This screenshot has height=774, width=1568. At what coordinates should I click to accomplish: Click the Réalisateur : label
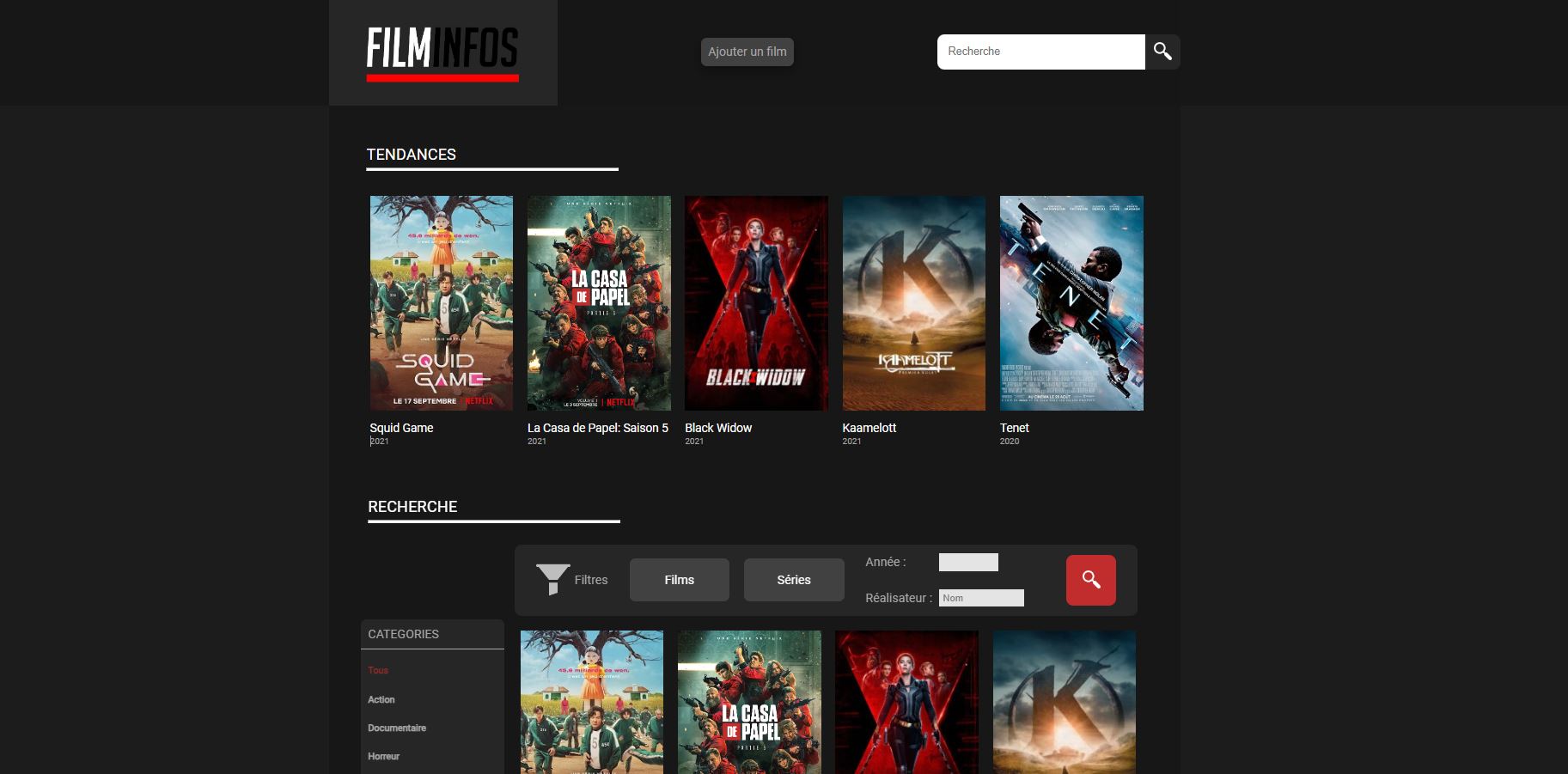coord(899,598)
